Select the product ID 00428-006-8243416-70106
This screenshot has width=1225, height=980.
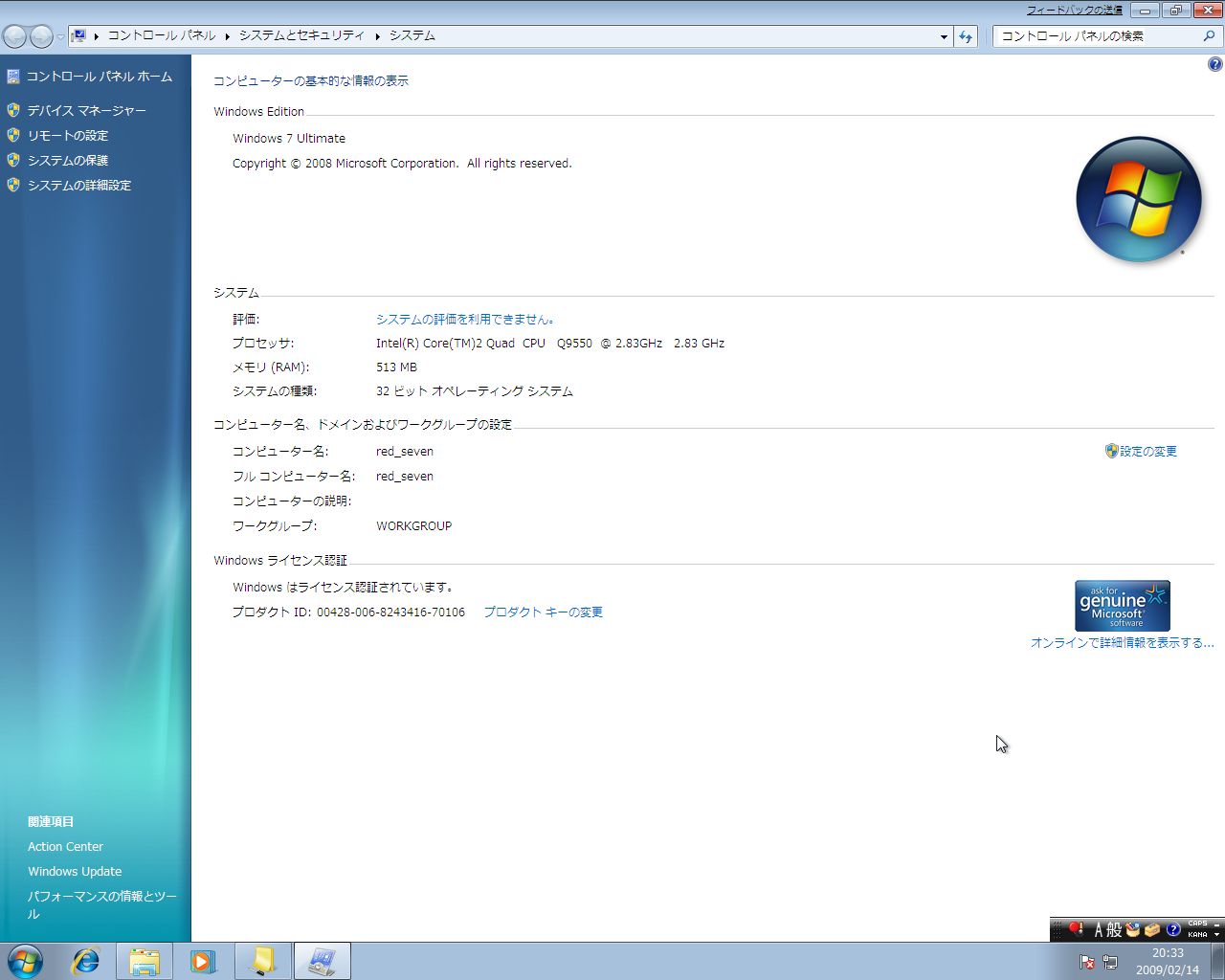tap(390, 612)
